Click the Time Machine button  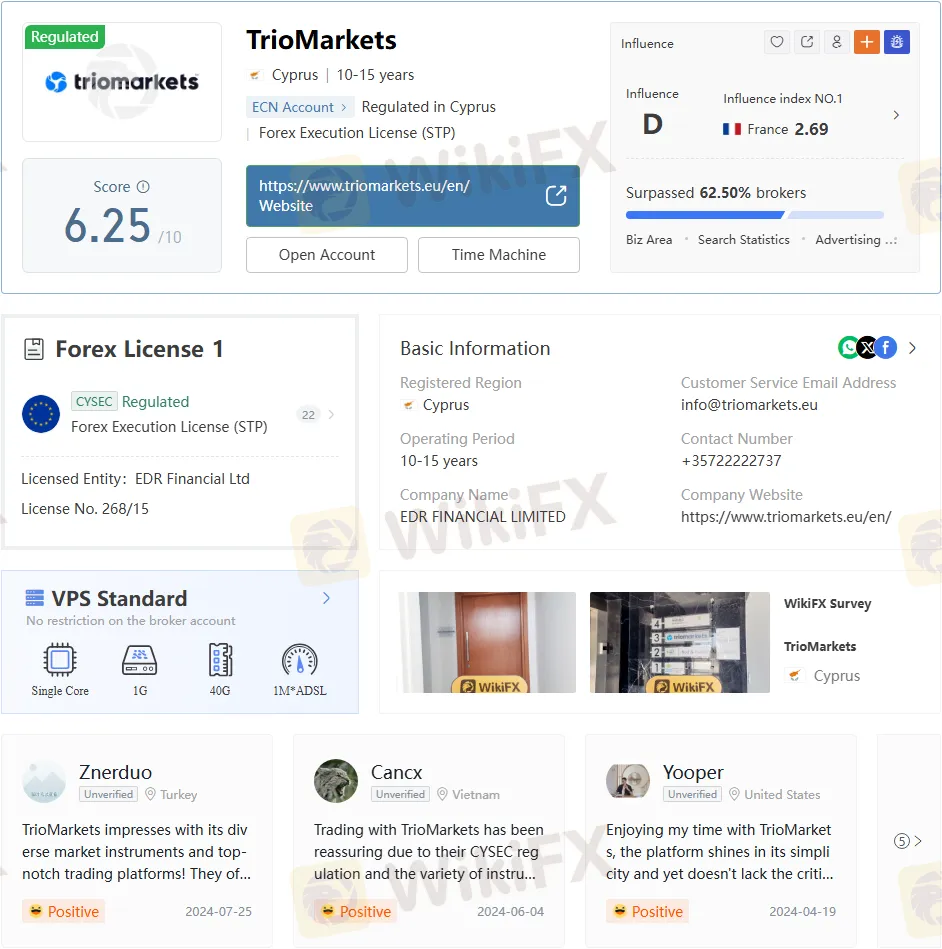499,255
